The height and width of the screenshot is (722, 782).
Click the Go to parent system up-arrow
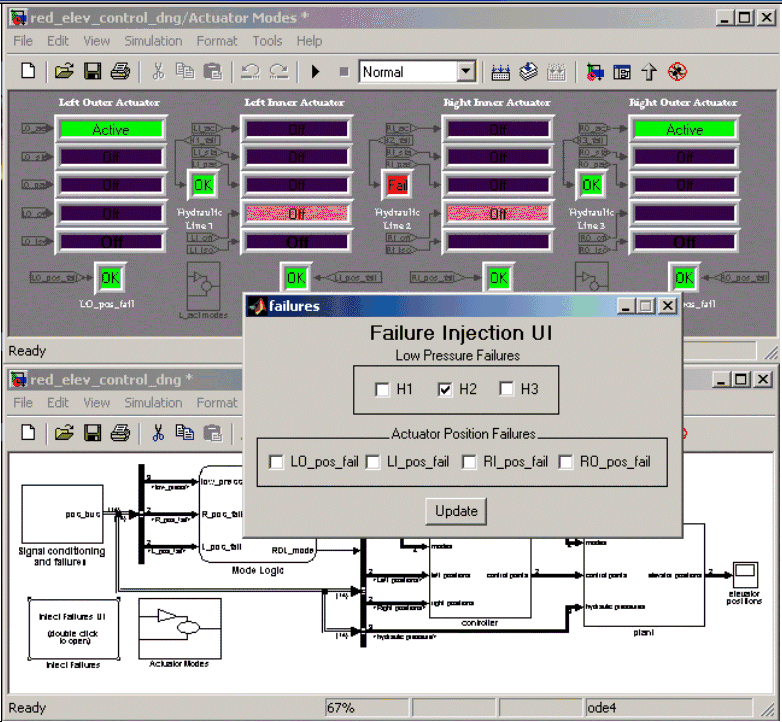point(649,71)
